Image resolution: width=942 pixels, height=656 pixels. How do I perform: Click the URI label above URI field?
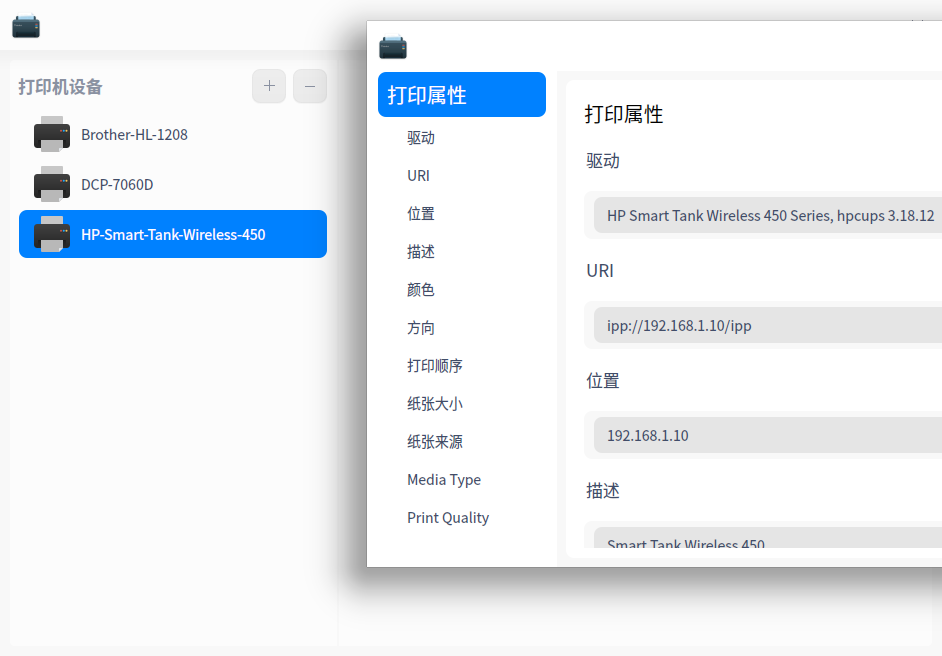(x=600, y=271)
